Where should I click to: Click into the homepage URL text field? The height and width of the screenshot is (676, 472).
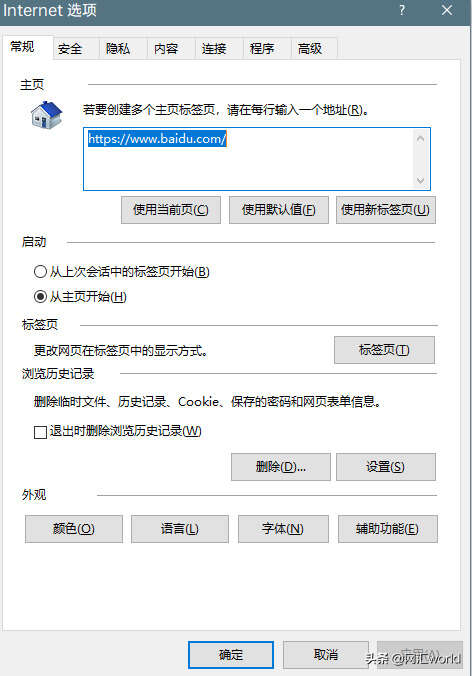pyautogui.click(x=248, y=159)
